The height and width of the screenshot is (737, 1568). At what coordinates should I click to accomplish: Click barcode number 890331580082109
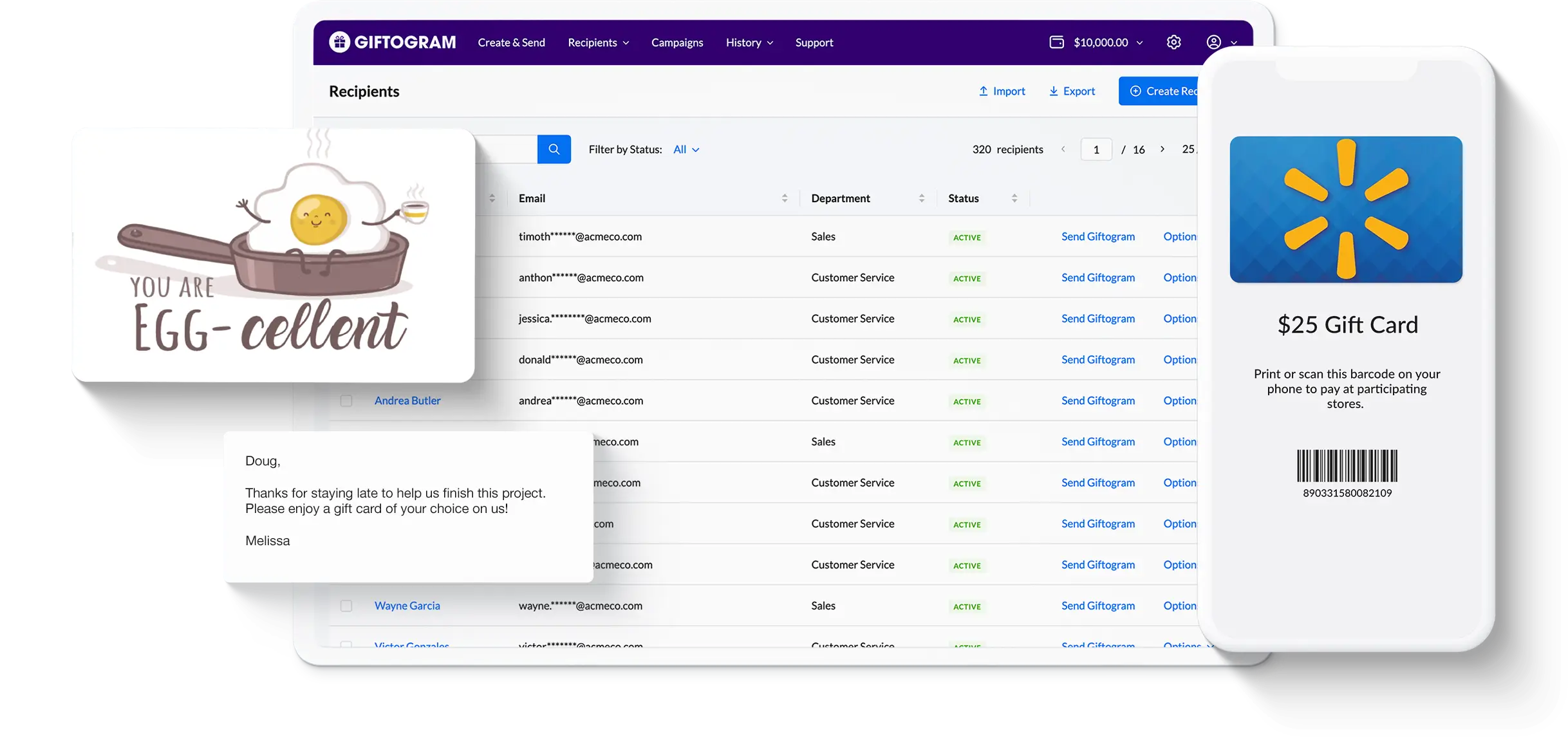click(1347, 493)
